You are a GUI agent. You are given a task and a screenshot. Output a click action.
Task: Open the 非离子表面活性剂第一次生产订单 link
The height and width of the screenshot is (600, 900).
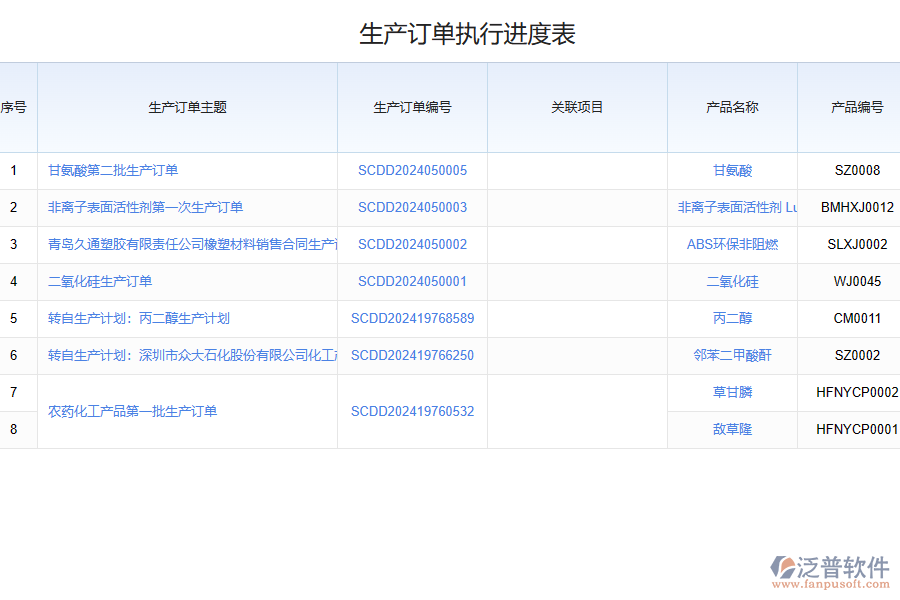tap(146, 208)
